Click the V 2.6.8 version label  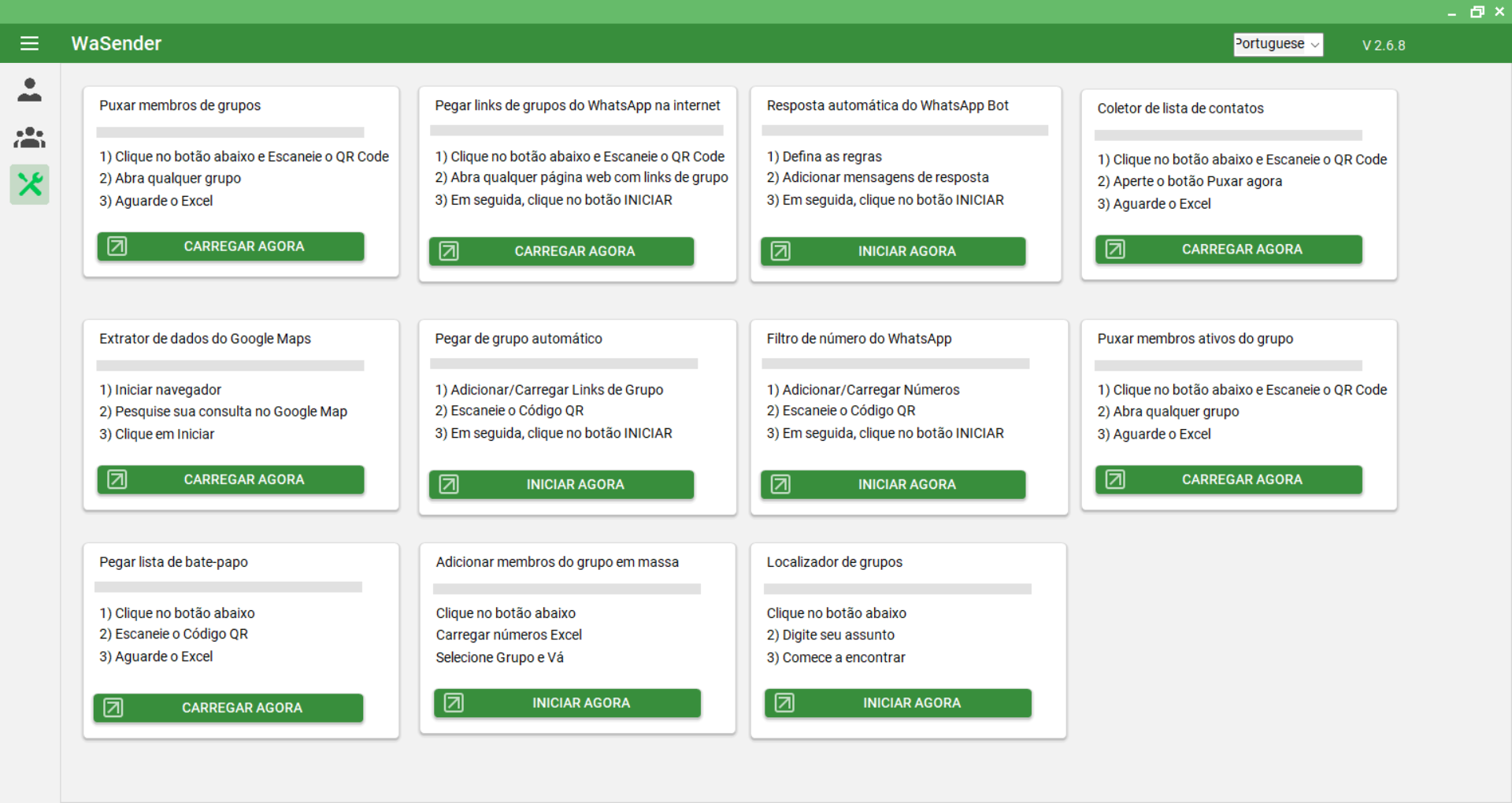coord(1383,45)
